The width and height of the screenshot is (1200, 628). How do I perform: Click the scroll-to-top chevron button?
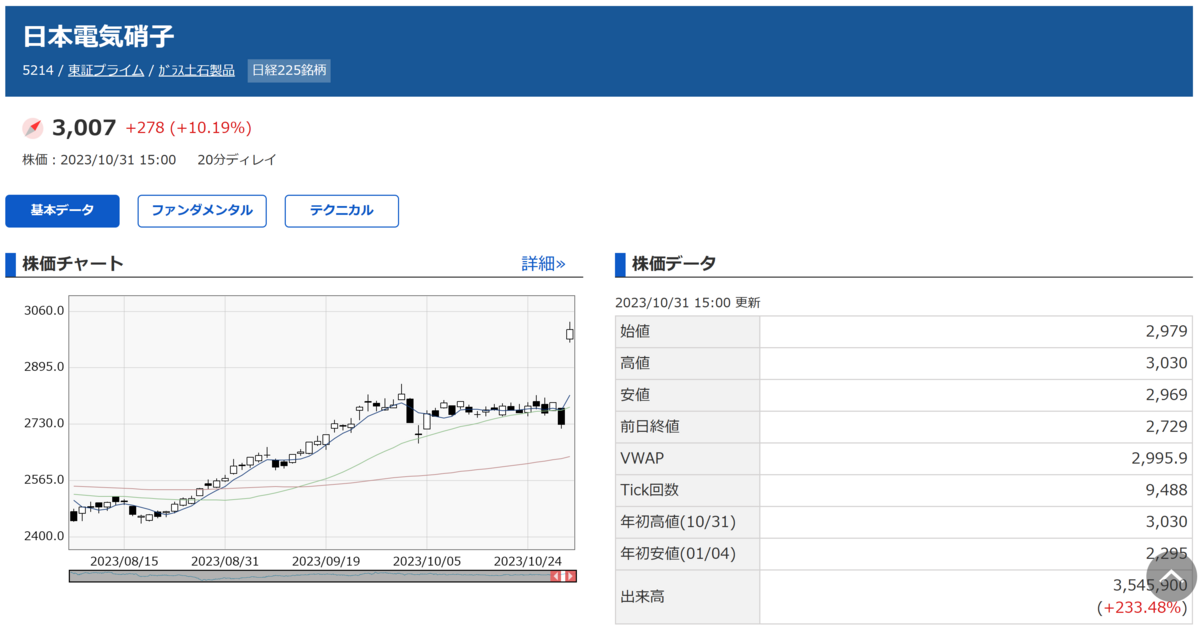click(x=1171, y=576)
